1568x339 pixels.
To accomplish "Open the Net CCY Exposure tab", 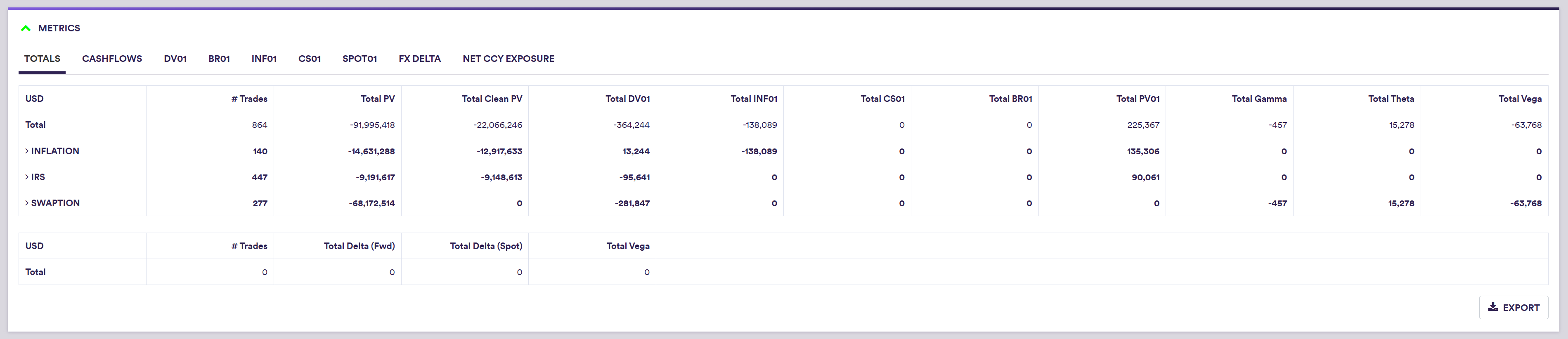I will 508,59.
